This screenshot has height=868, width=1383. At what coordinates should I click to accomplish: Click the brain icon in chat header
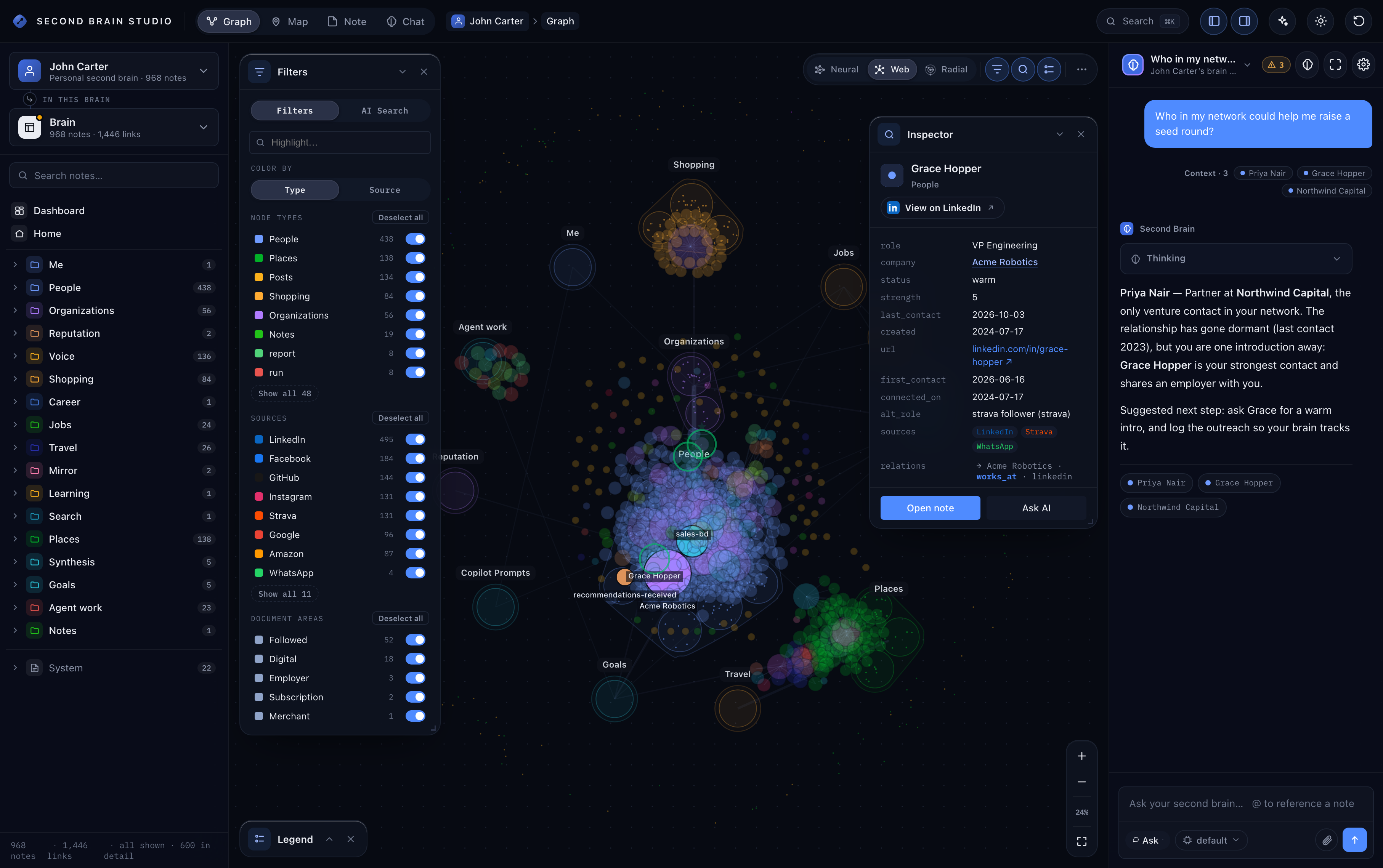[1307, 65]
